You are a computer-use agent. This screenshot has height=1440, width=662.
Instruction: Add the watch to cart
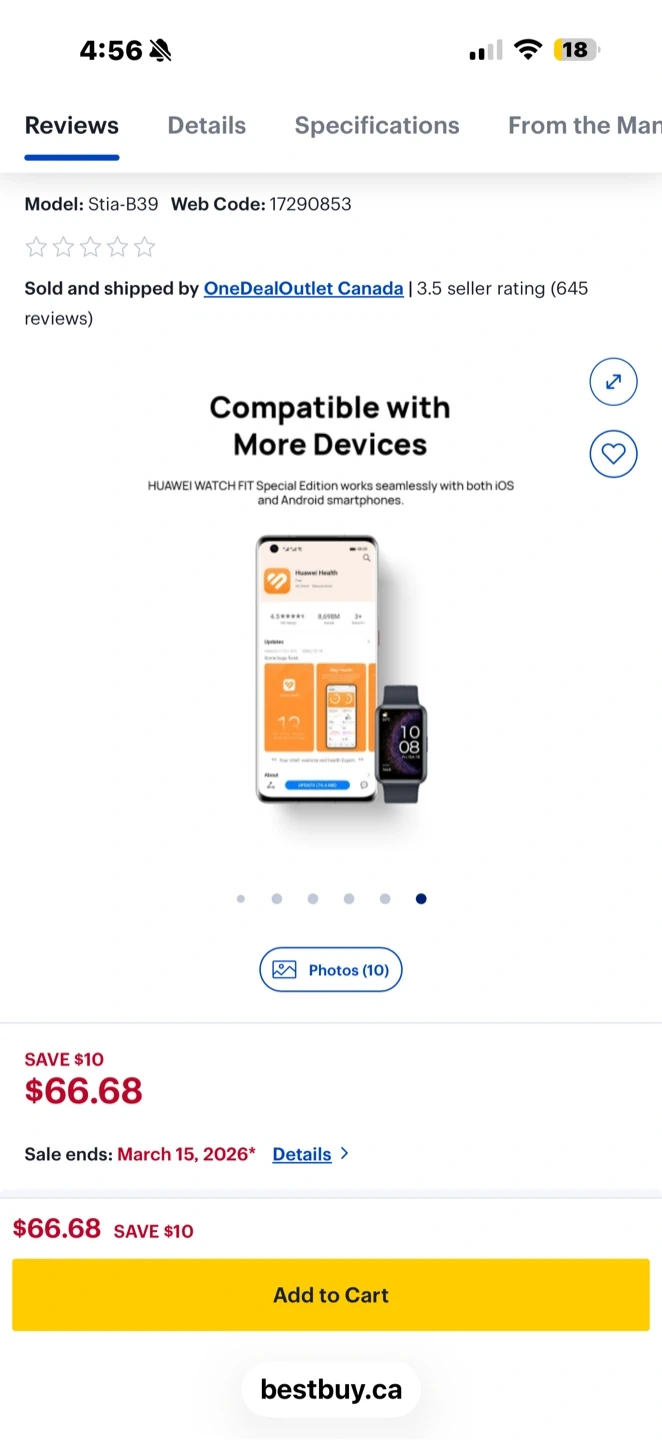tap(331, 1295)
